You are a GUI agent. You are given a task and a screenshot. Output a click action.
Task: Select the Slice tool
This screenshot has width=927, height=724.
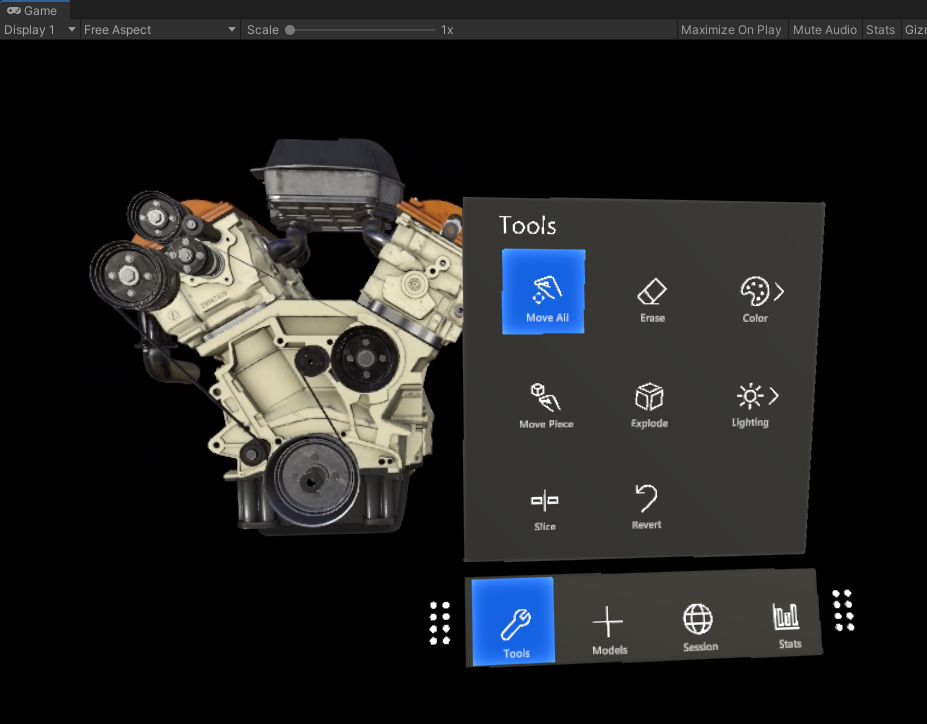[x=544, y=505]
